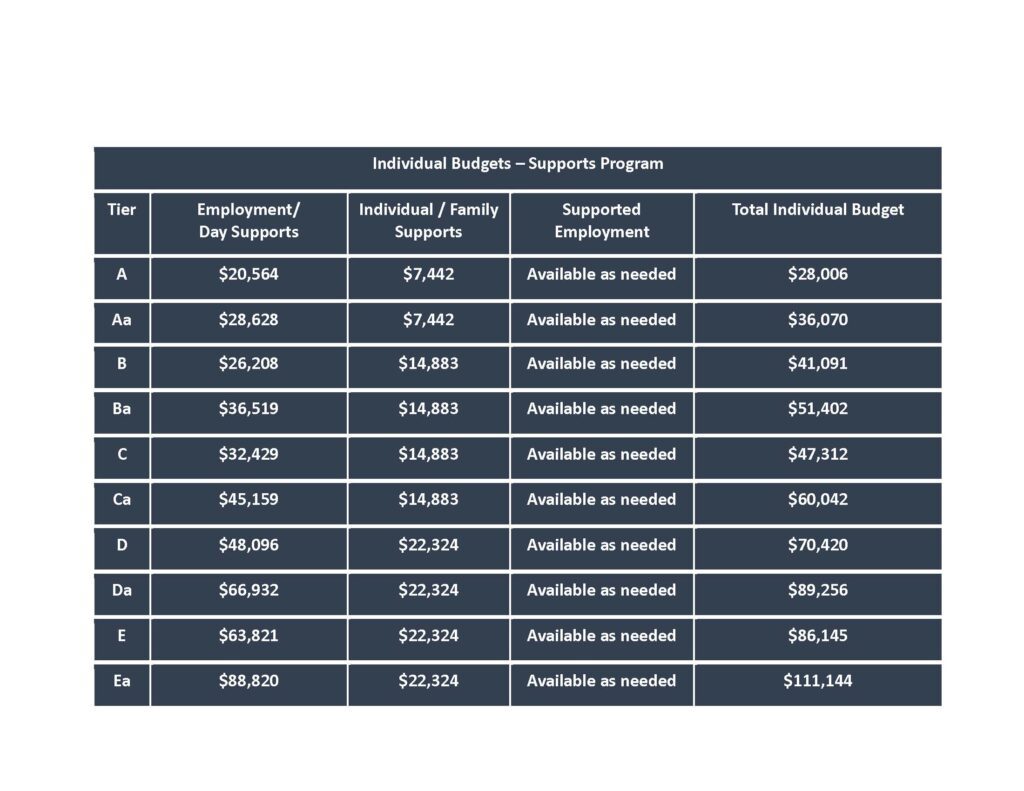This screenshot has height=791, width=1024.
Task: Select the Total Individual Budget header
Action: point(818,210)
